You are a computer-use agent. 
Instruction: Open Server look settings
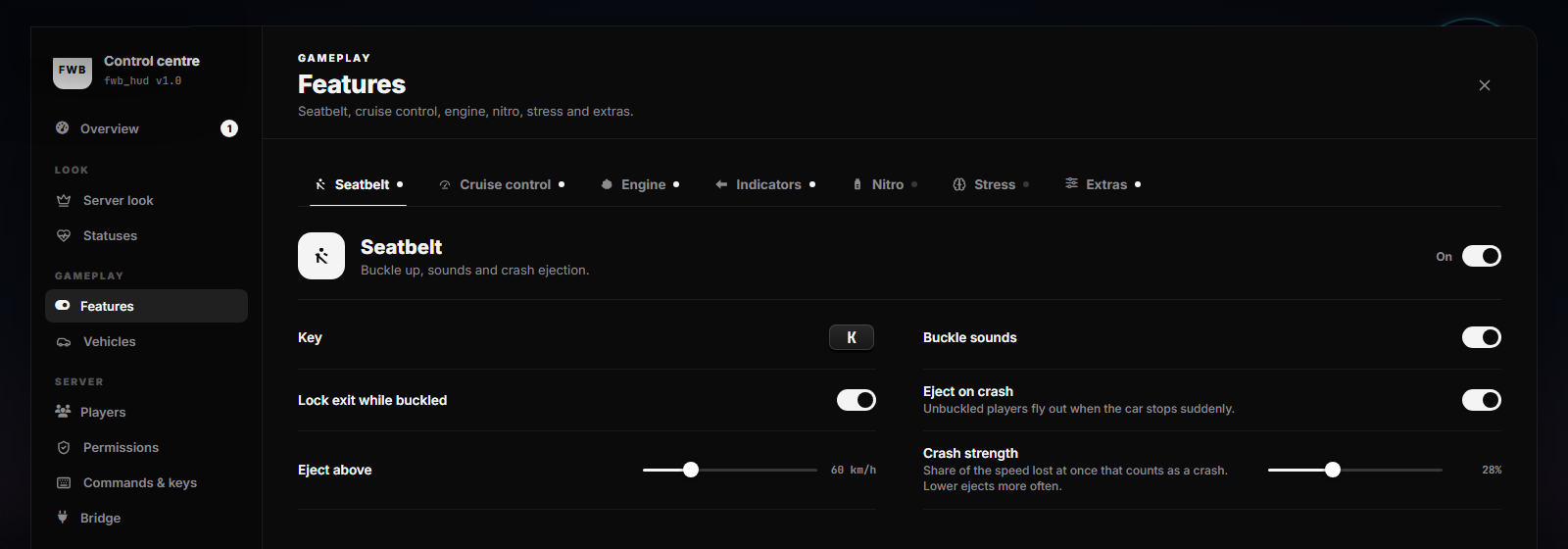146,200
